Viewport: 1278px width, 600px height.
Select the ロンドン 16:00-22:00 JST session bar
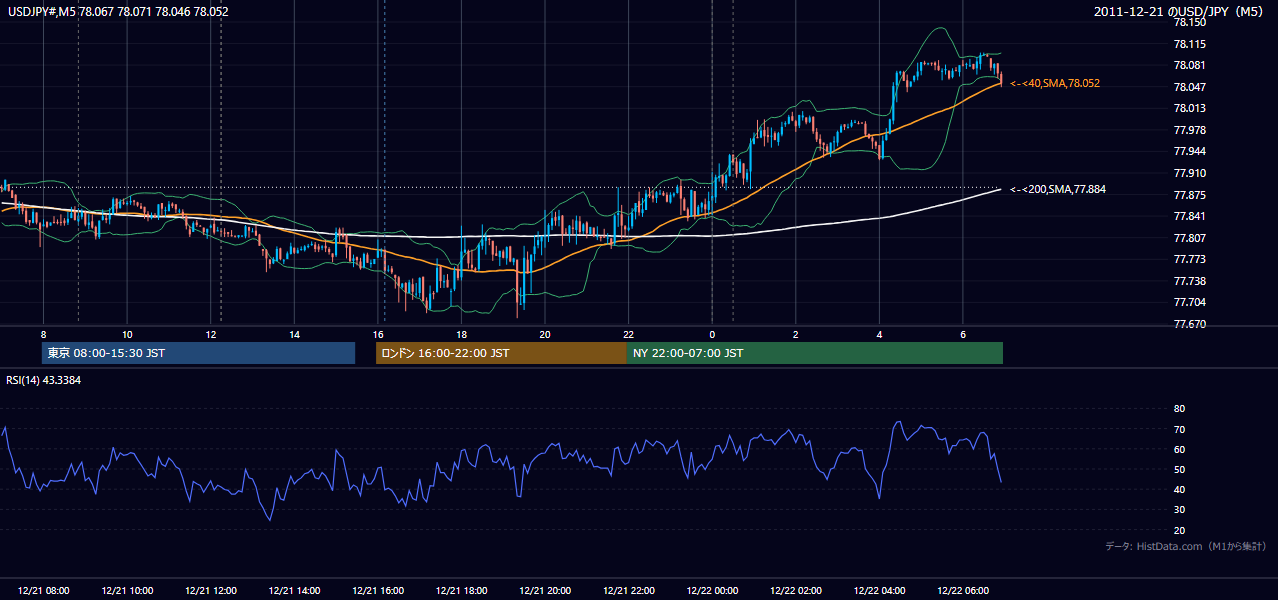pos(501,353)
